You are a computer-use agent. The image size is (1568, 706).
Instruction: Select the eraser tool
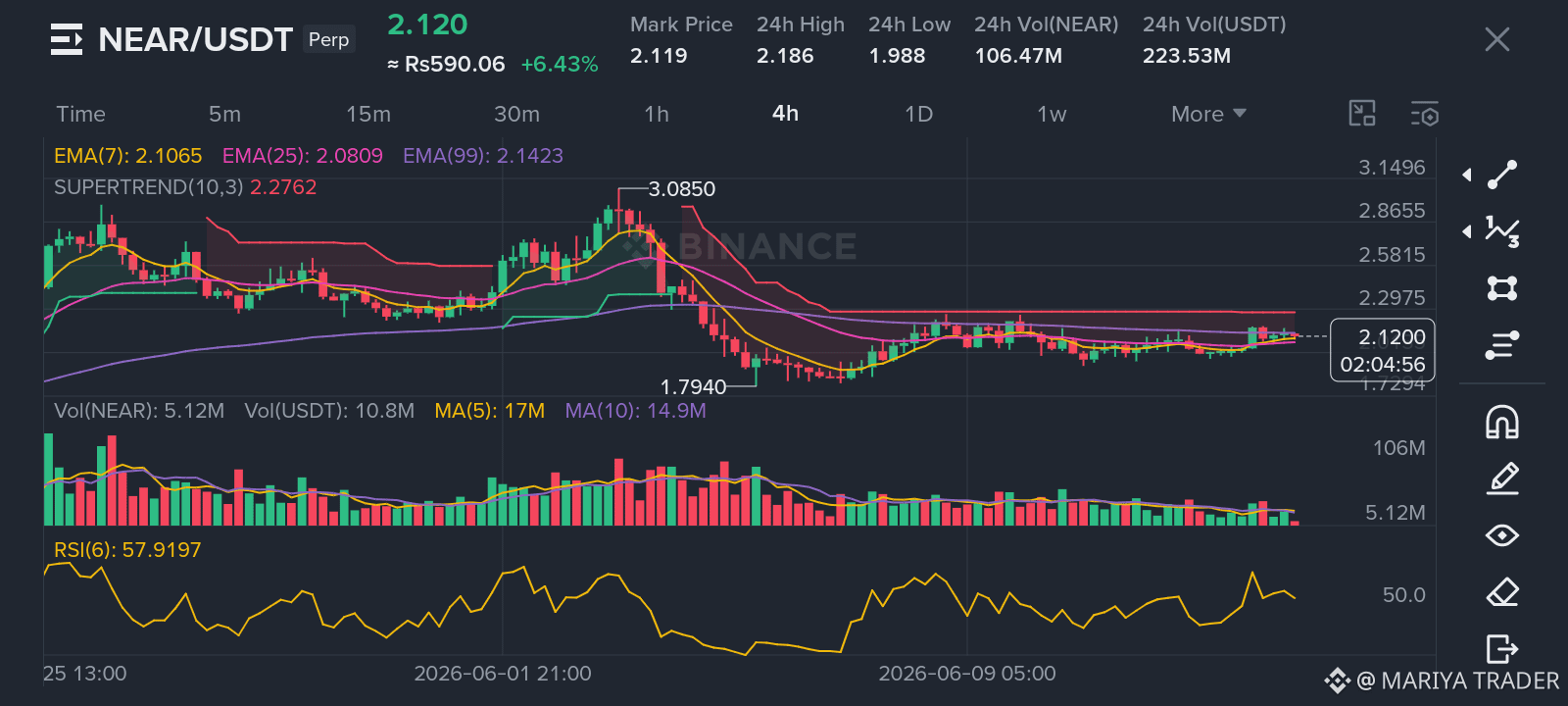click(x=1502, y=592)
